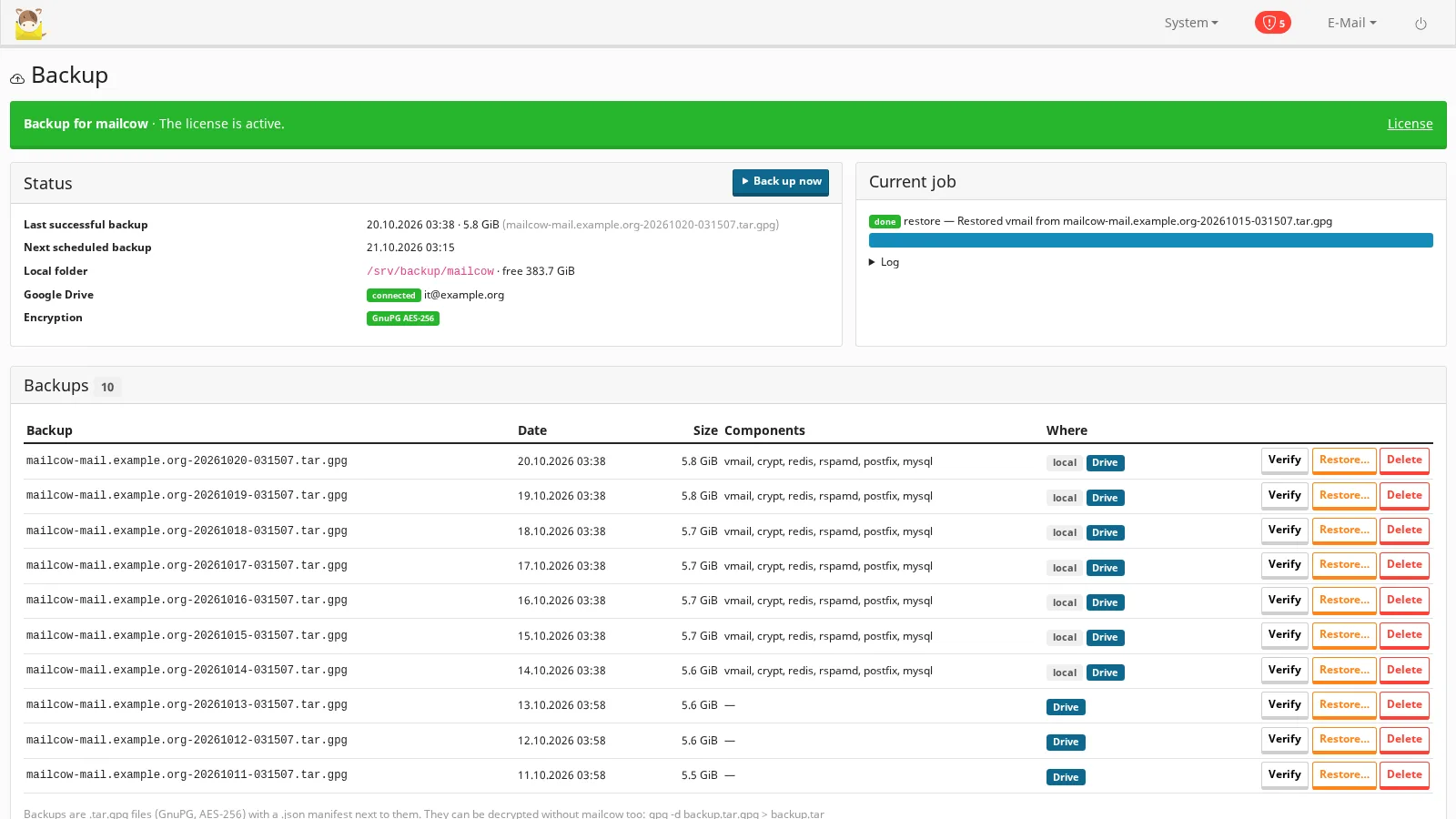Click the backups count badge 10
The height and width of the screenshot is (819, 1456).
tap(107, 388)
